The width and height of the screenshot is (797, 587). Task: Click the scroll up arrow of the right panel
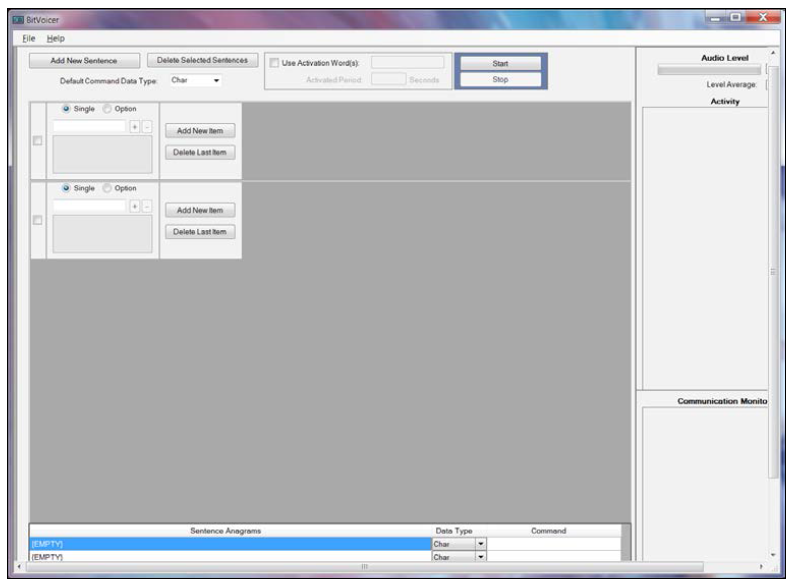tap(773, 53)
